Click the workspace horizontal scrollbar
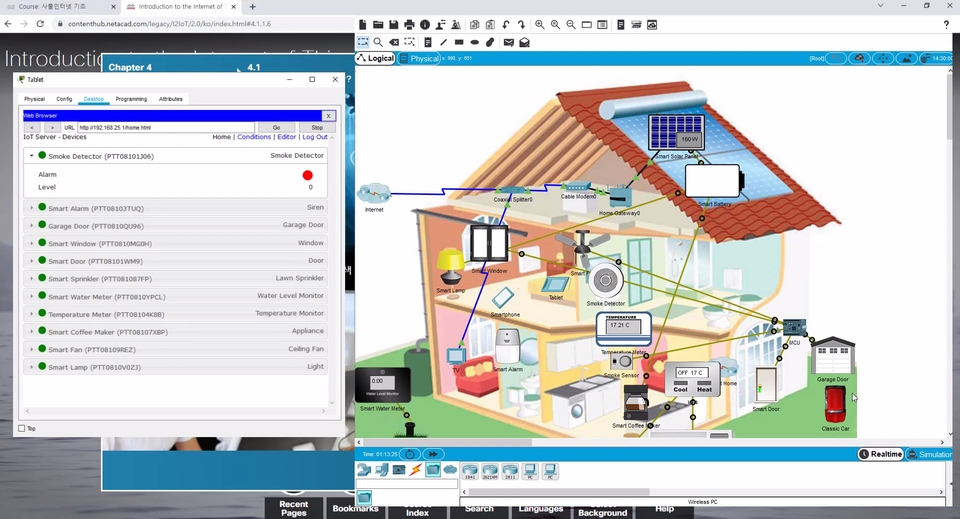Viewport: 960px width, 519px height. [x=651, y=442]
